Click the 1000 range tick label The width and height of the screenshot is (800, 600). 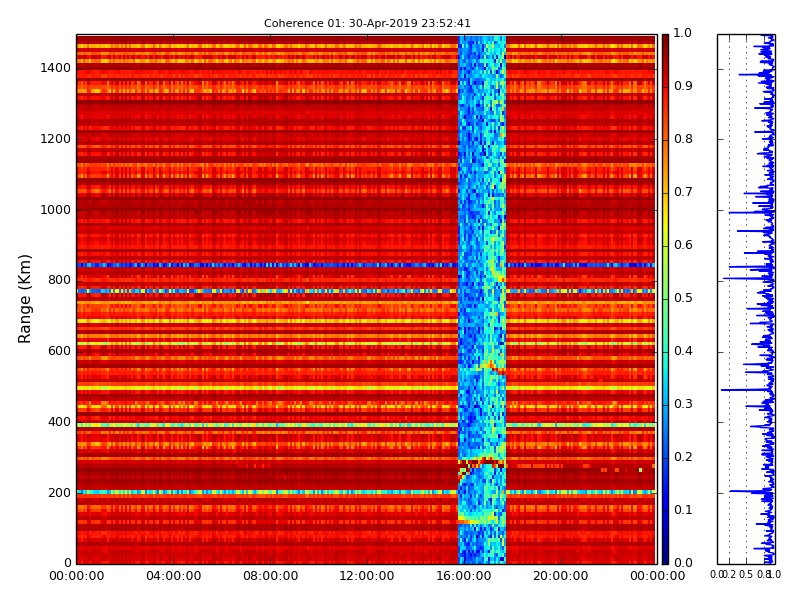pos(55,210)
